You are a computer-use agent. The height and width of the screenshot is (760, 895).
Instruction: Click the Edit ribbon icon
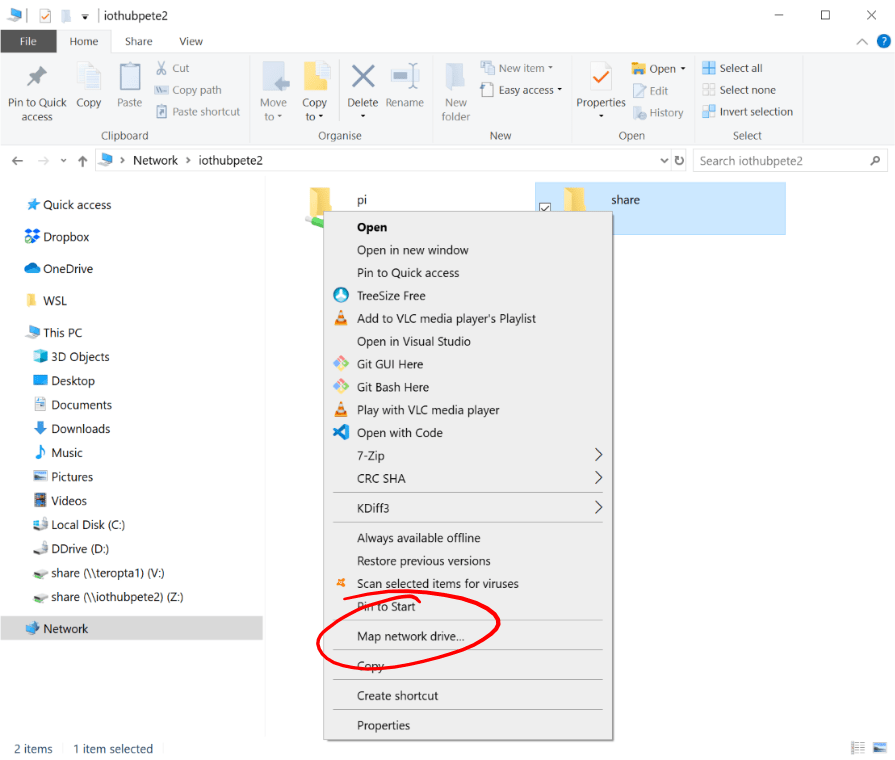pos(639,91)
